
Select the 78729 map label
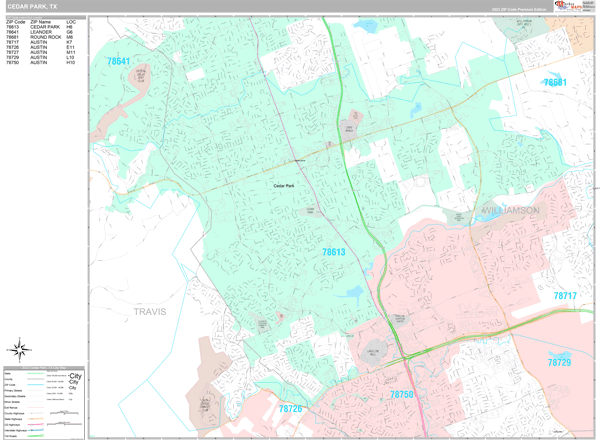(559, 362)
